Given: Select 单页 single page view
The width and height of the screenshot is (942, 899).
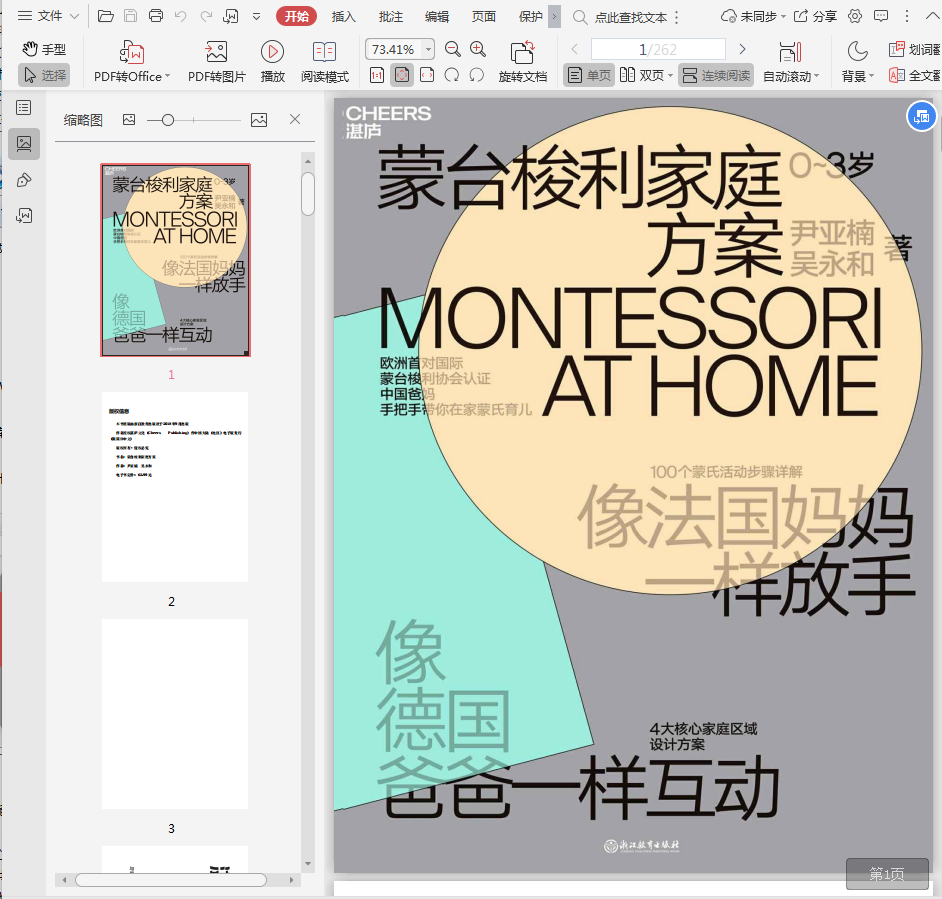Looking at the screenshot, I should [589, 75].
